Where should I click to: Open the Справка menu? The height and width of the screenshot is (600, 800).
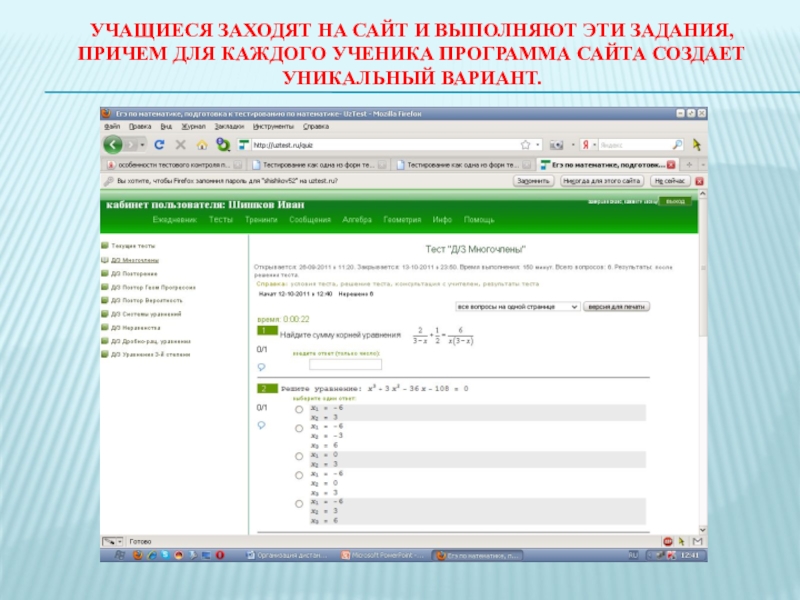click(315, 127)
